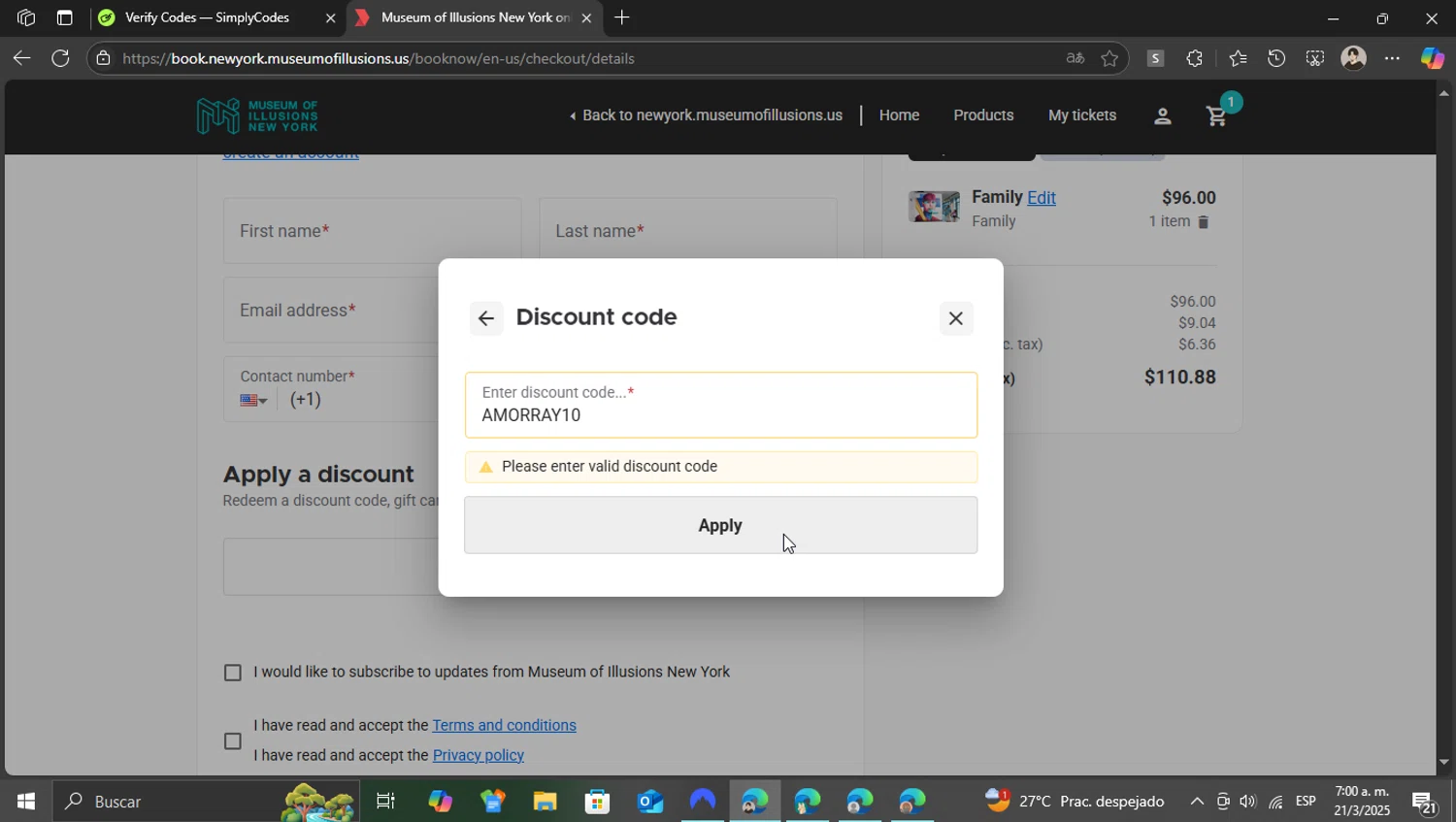The height and width of the screenshot is (822, 1456).
Task: Open the browser settings and more menu
Action: [x=1392, y=58]
